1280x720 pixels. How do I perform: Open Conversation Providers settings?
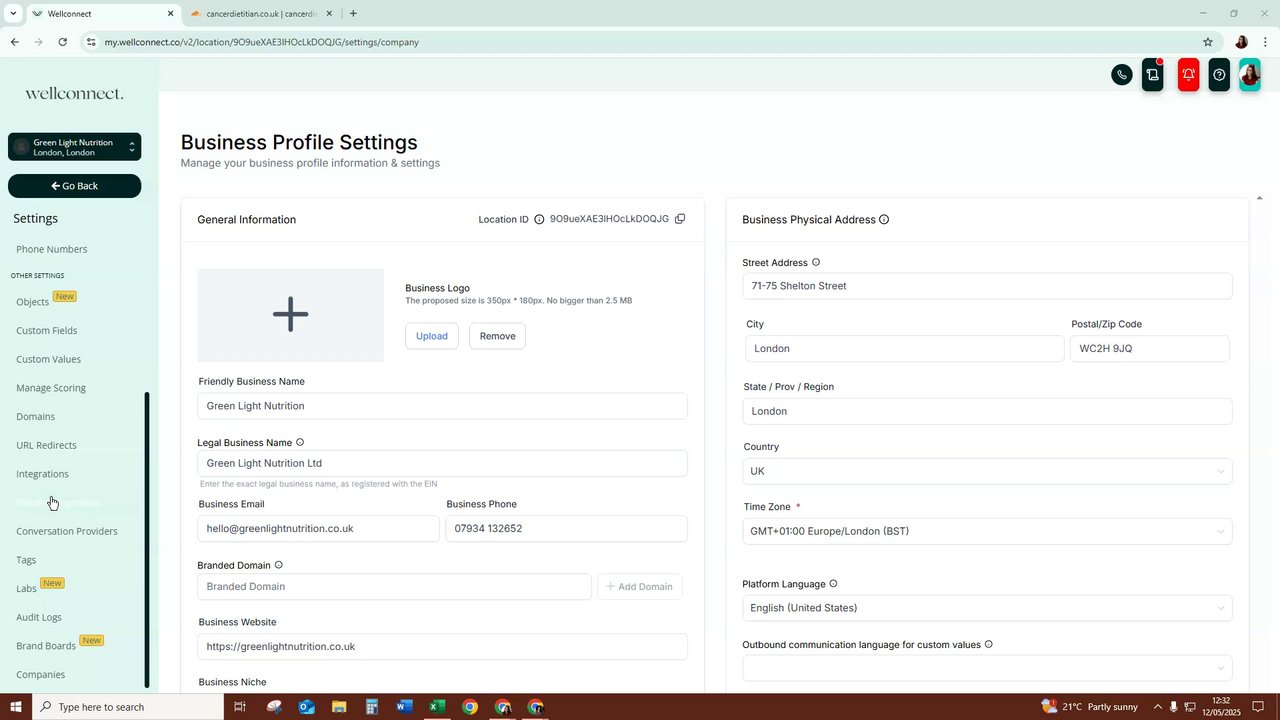point(67,531)
